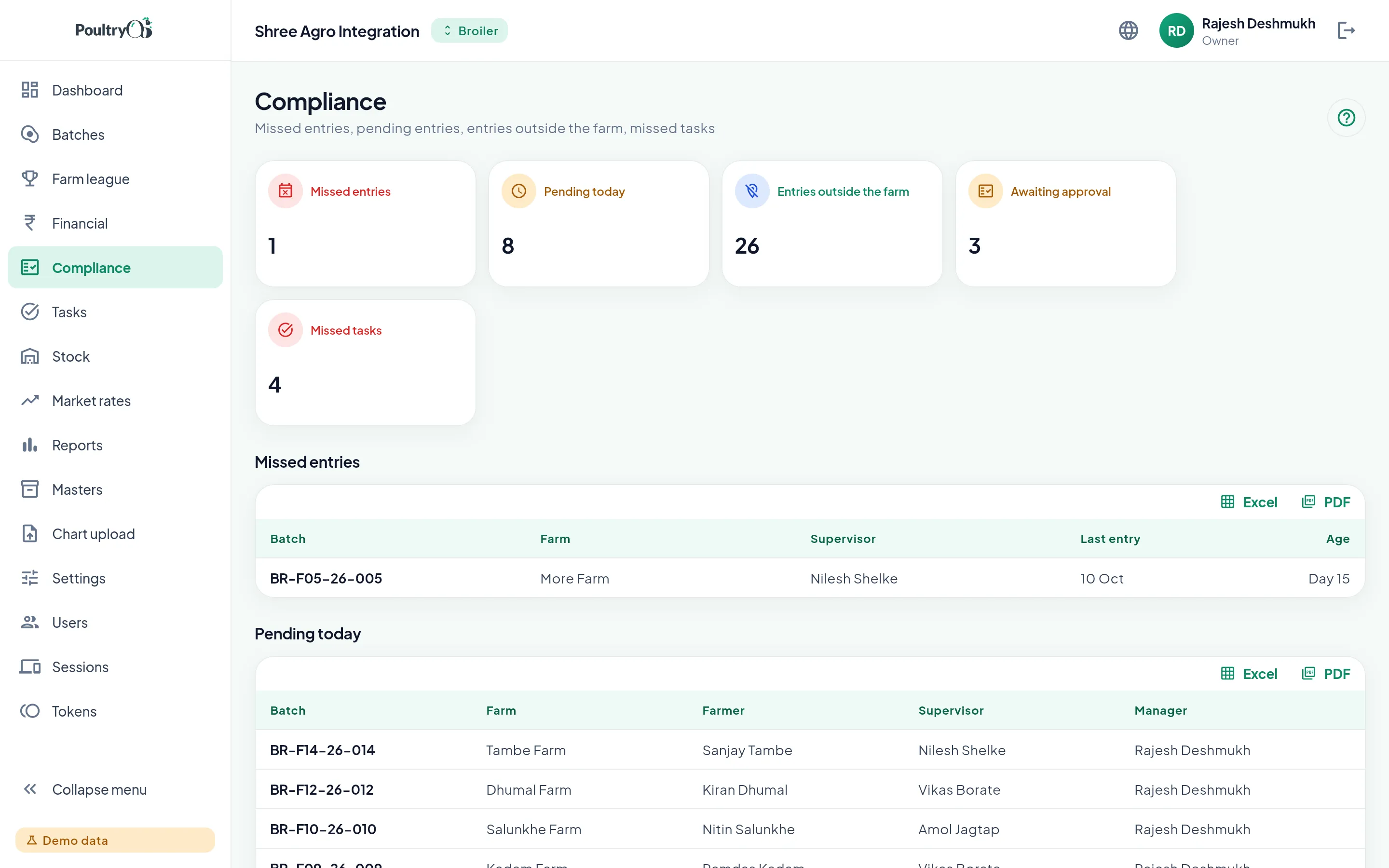This screenshot has height=868, width=1389.
Task: Click Shree Agro Integration title
Action: click(337, 31)
